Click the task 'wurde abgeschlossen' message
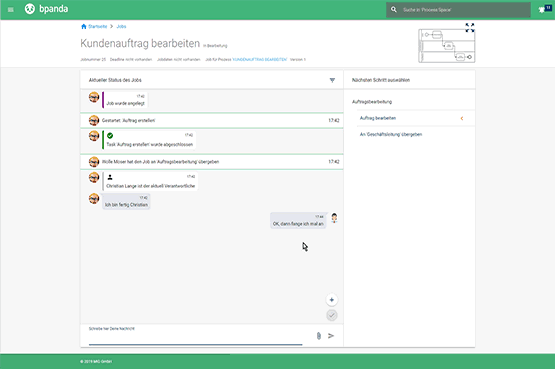 pos(149,140)
